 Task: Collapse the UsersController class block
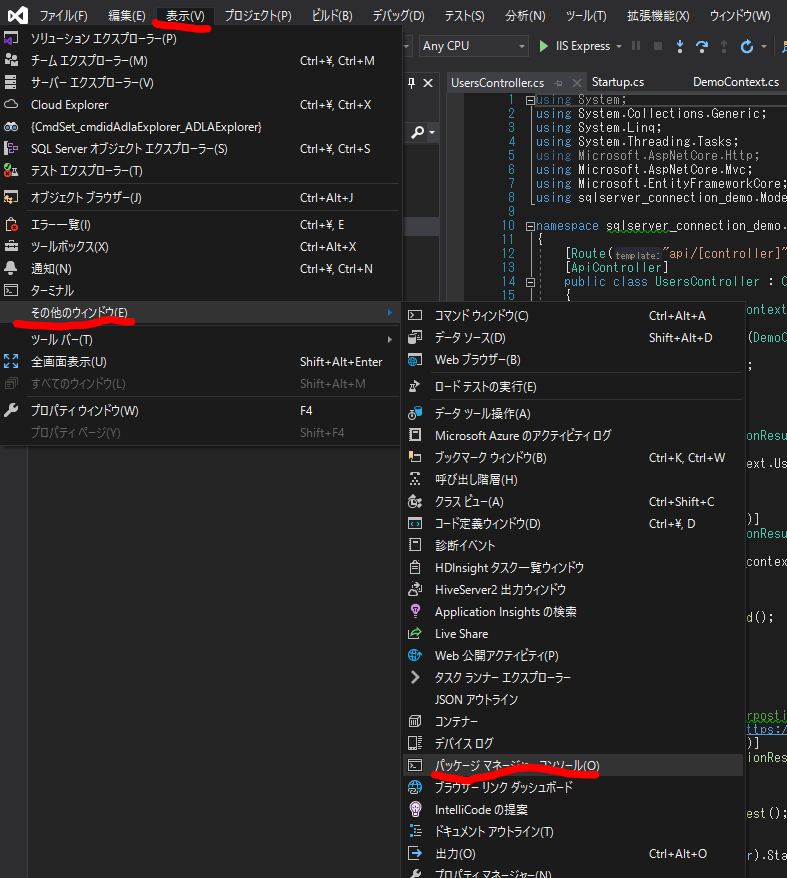(530, 282)
